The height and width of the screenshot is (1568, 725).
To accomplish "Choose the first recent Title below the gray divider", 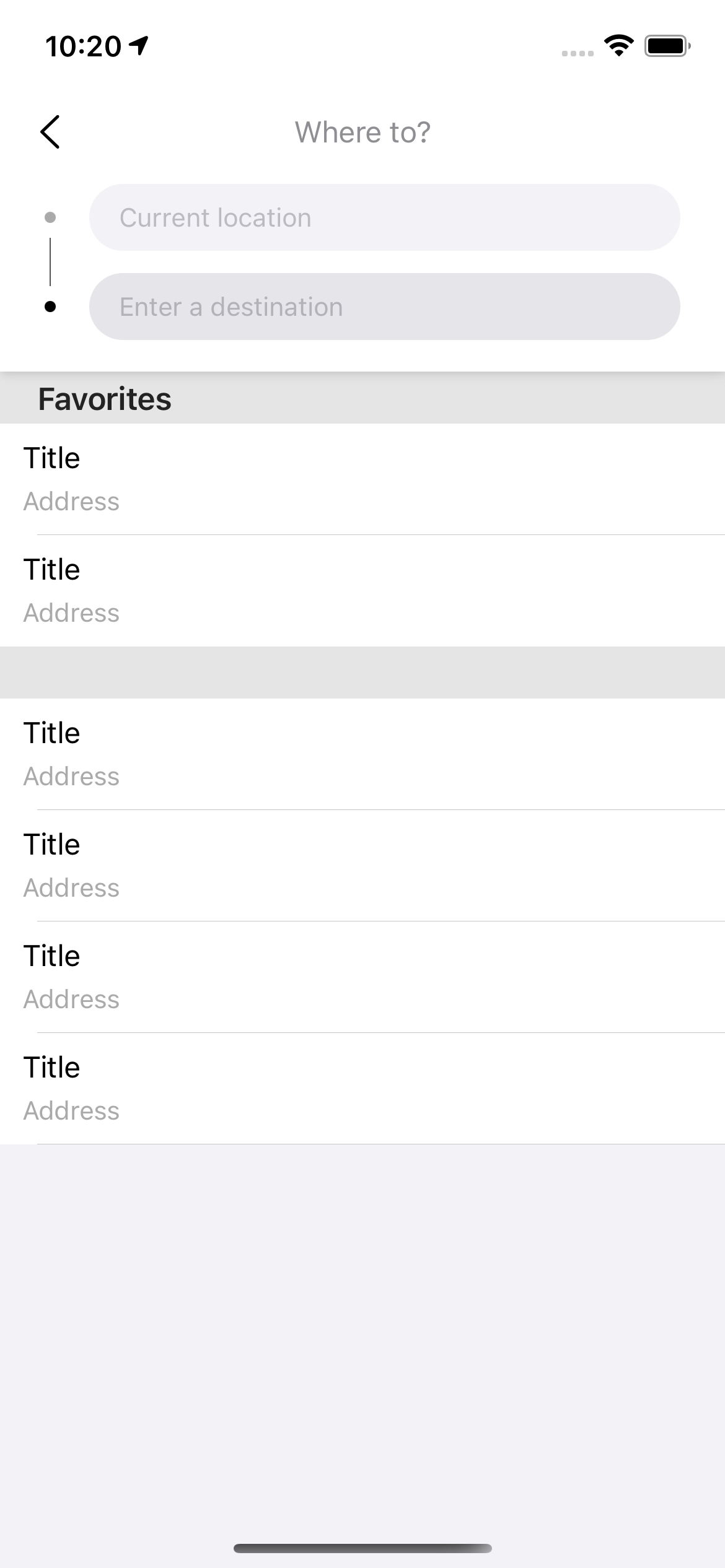I will coord(362,753).
